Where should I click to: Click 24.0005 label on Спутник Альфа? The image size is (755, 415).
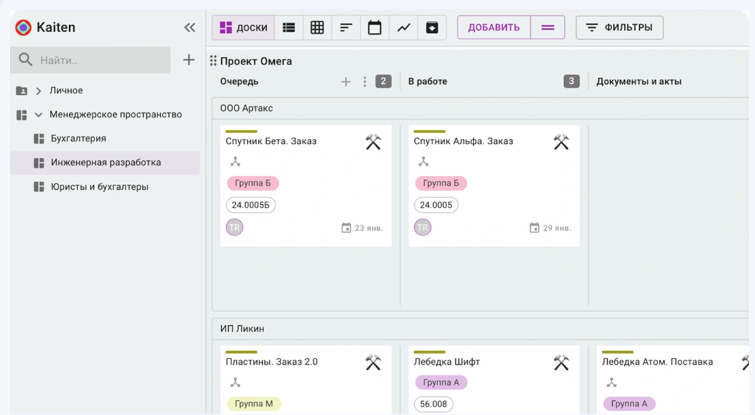coord(436,205)
